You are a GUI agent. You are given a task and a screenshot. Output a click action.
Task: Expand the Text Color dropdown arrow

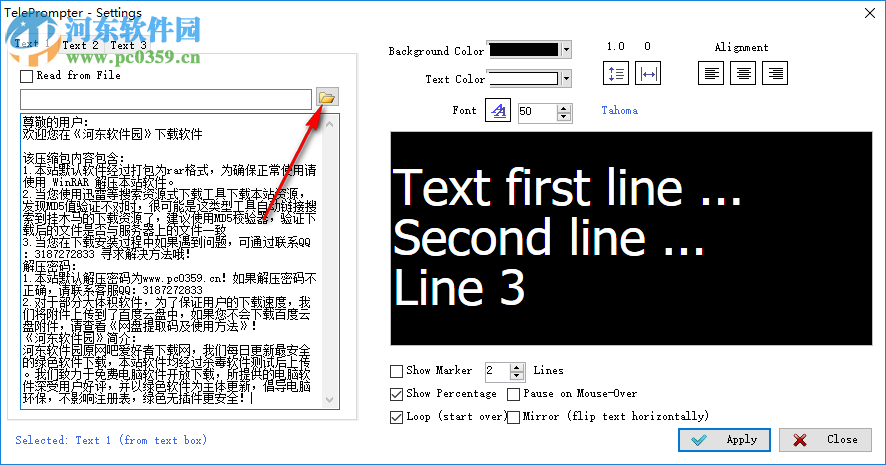(566, 79)
